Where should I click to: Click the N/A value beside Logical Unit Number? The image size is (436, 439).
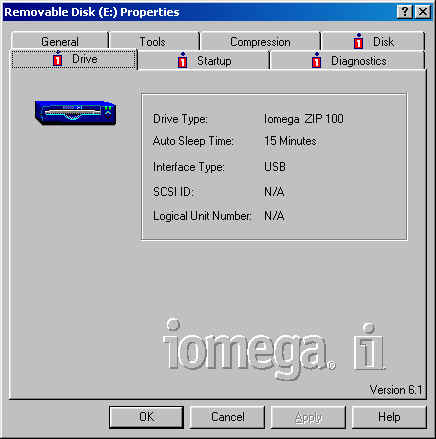coord(274,216)
